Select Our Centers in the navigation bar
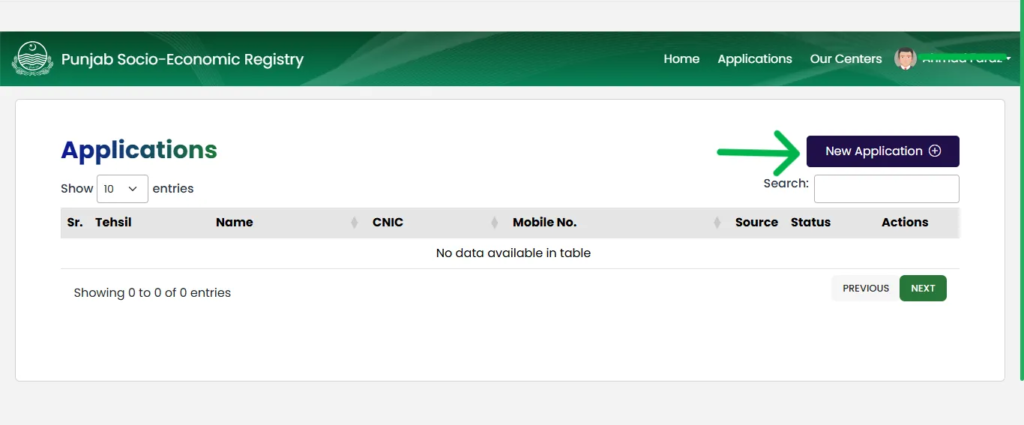The image size is (1024, 425). pos(845,59)
